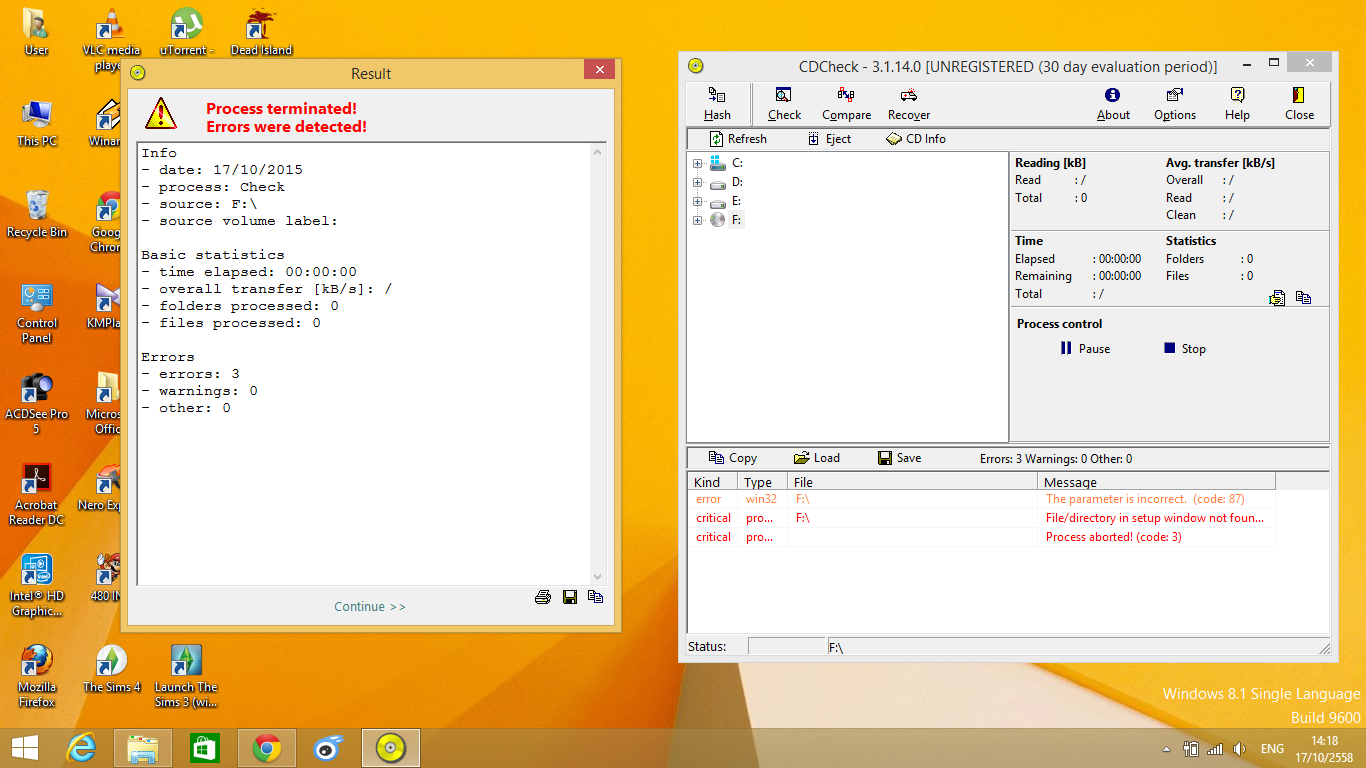
Task: Print the result report icon
Action: pos(543,597)
